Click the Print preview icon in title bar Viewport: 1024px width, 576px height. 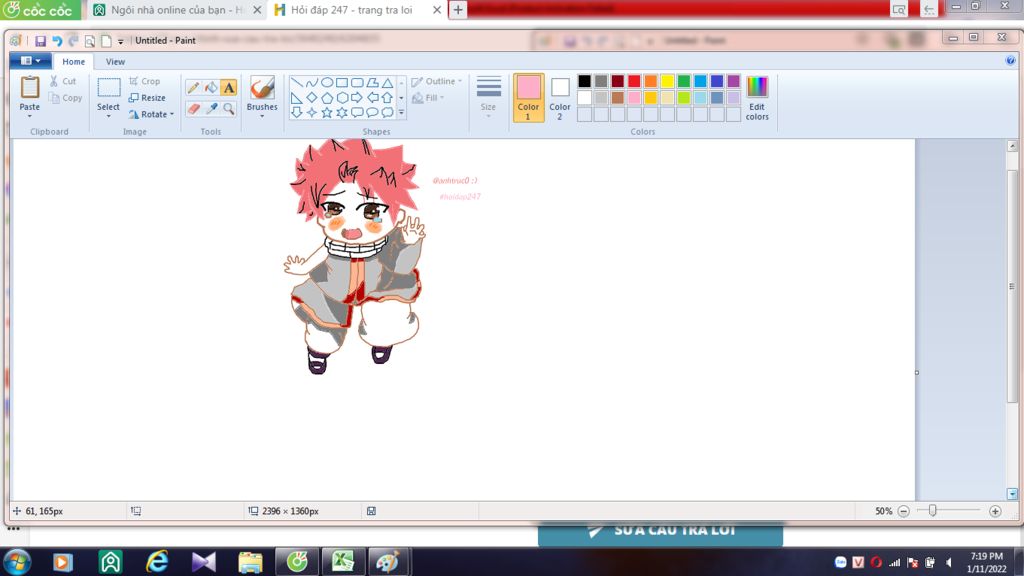pyautogui.click(x=89, y=40)
